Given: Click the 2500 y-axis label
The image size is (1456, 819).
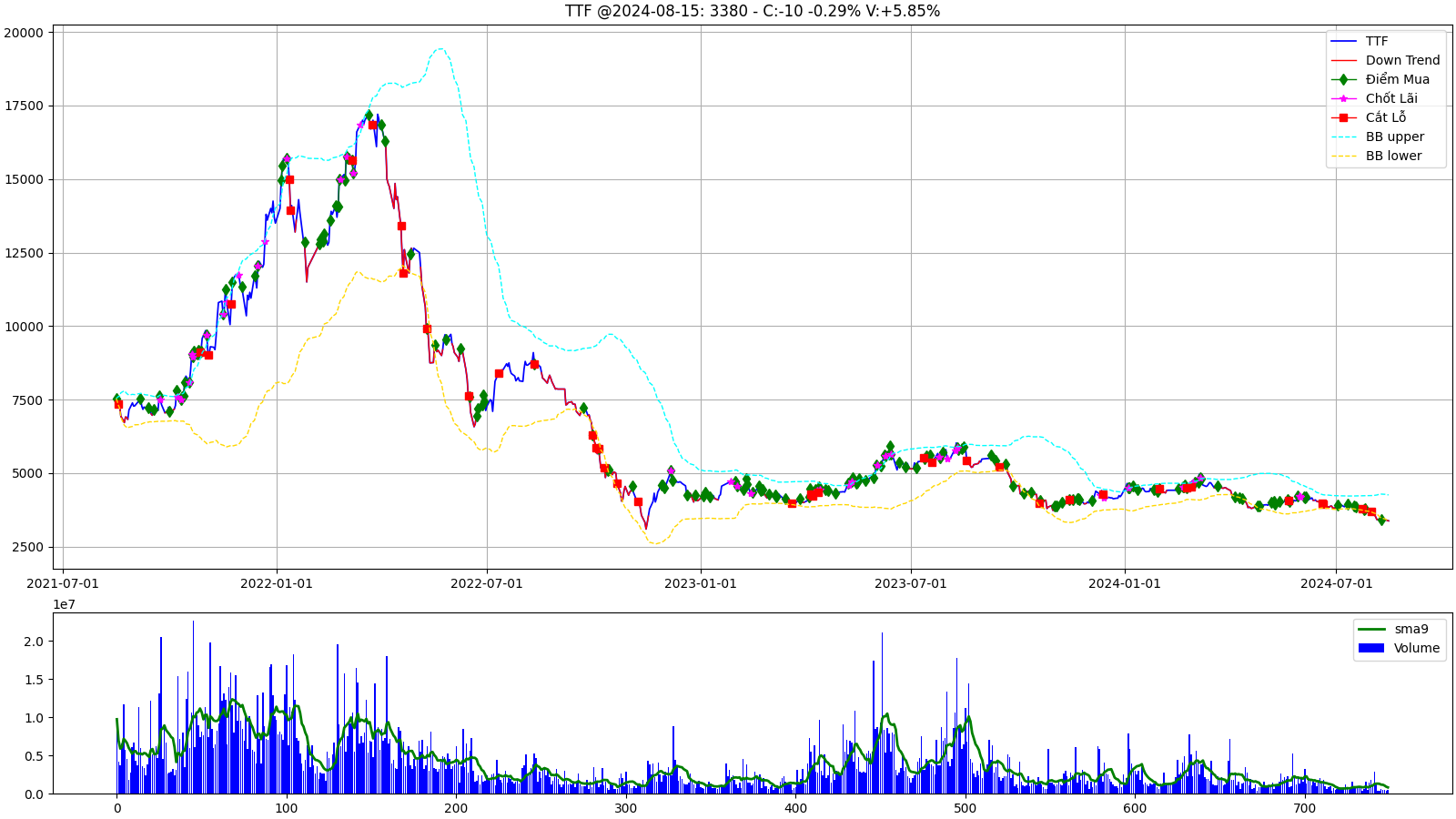Looking at the screenshot, I should coord(27,548).
